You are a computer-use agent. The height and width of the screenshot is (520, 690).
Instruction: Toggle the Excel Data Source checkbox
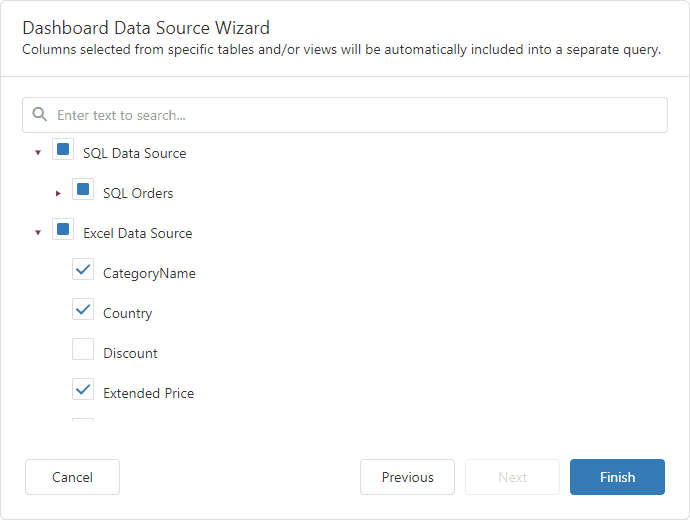63,231
